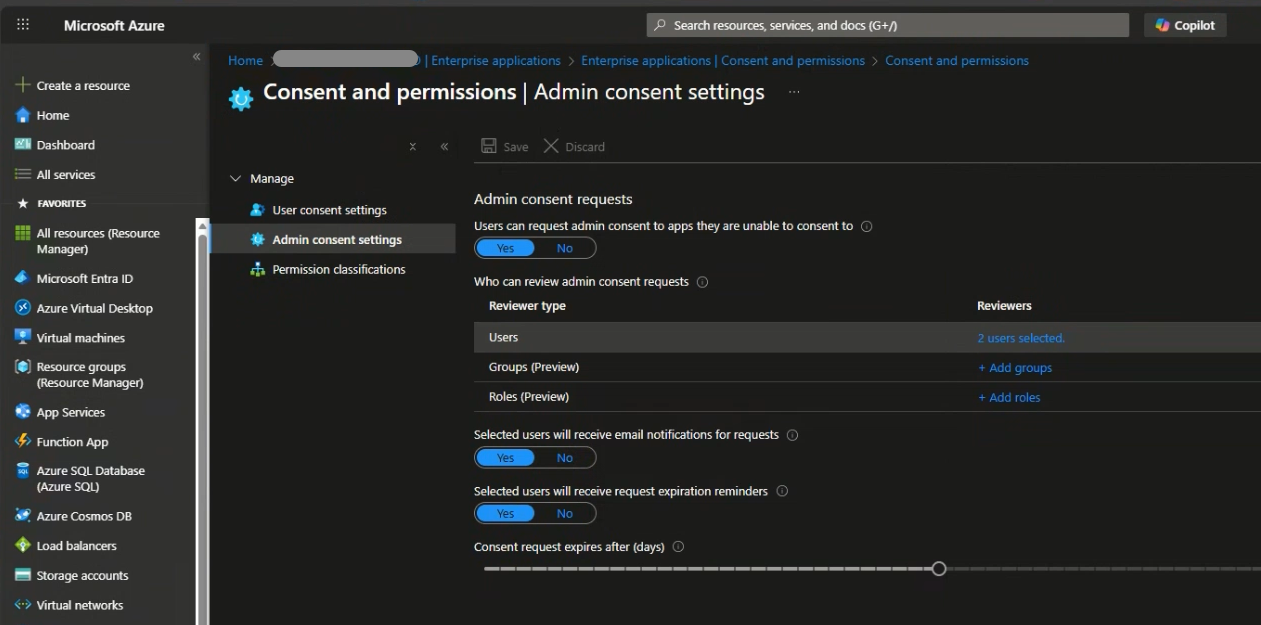Click the sidebar vertical scrollbar
This screenshot has height=625, width=1261.
(x=203, y=420)
